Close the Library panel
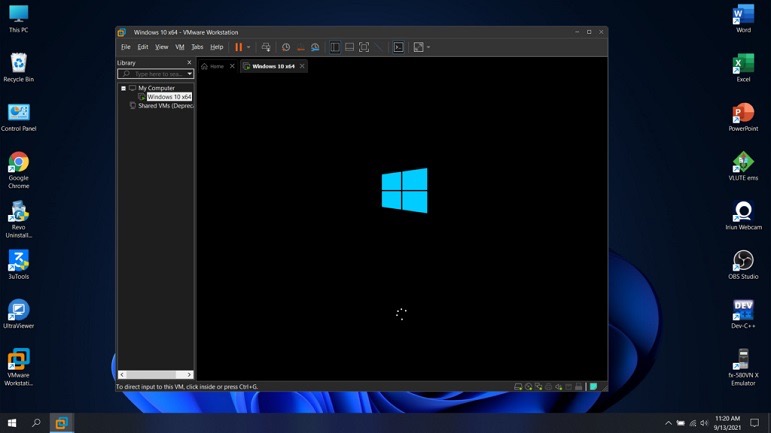The width and height of the screenshot is (771, 433). coord(189,63)
